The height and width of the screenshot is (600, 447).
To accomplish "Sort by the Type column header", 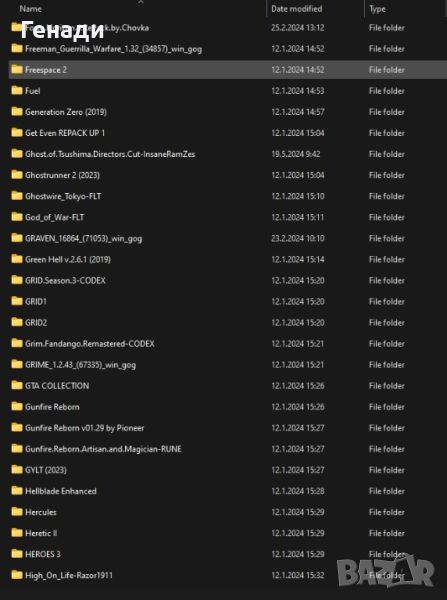I will 377,8.
